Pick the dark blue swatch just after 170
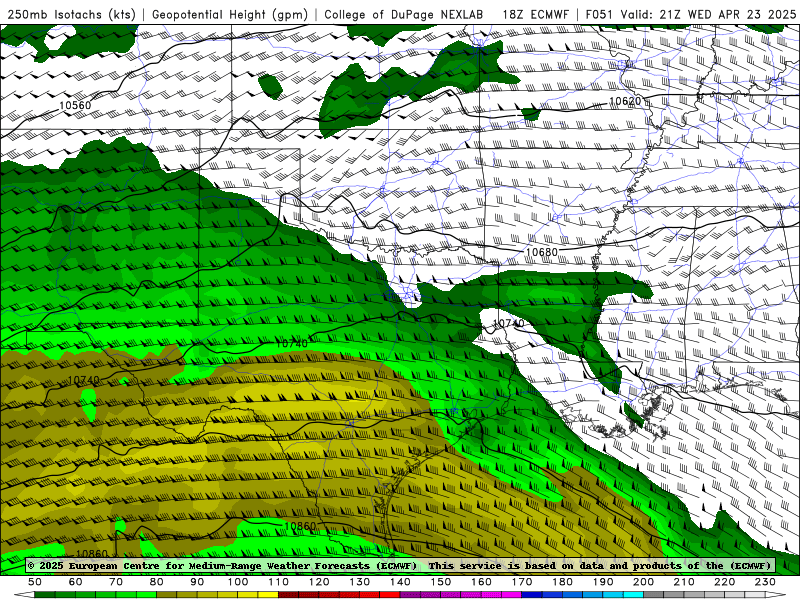The width and height of the screenshot is (800, 600). pos(532,595)
